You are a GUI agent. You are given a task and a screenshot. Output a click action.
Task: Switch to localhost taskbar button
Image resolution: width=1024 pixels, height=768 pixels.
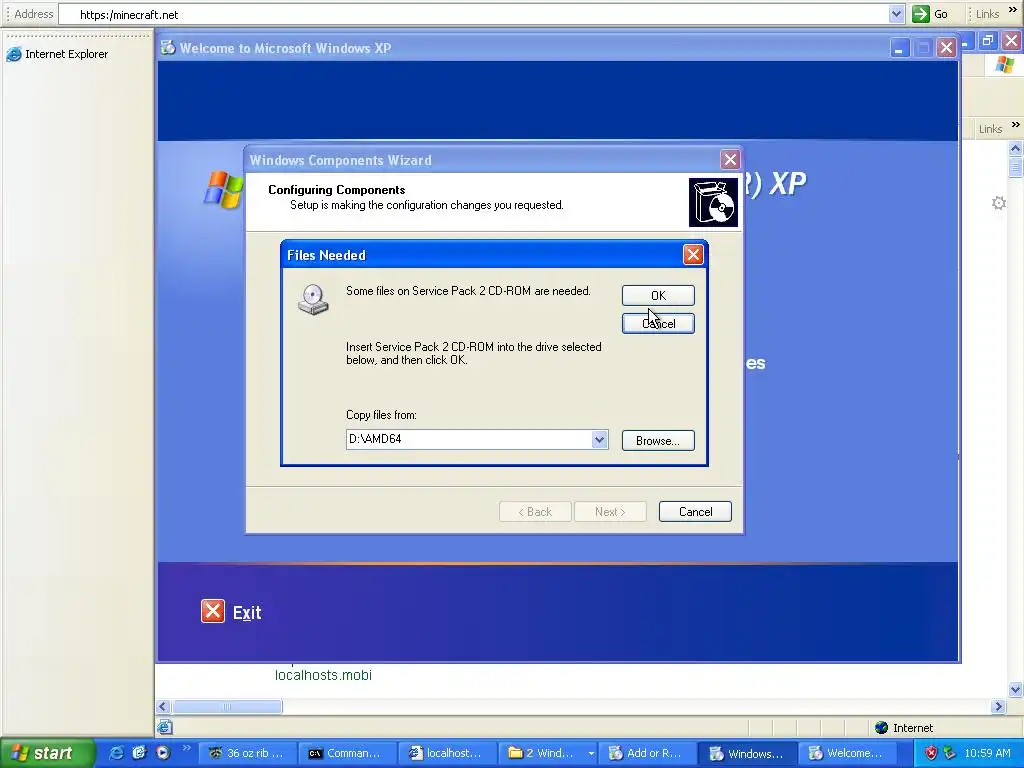447,753
